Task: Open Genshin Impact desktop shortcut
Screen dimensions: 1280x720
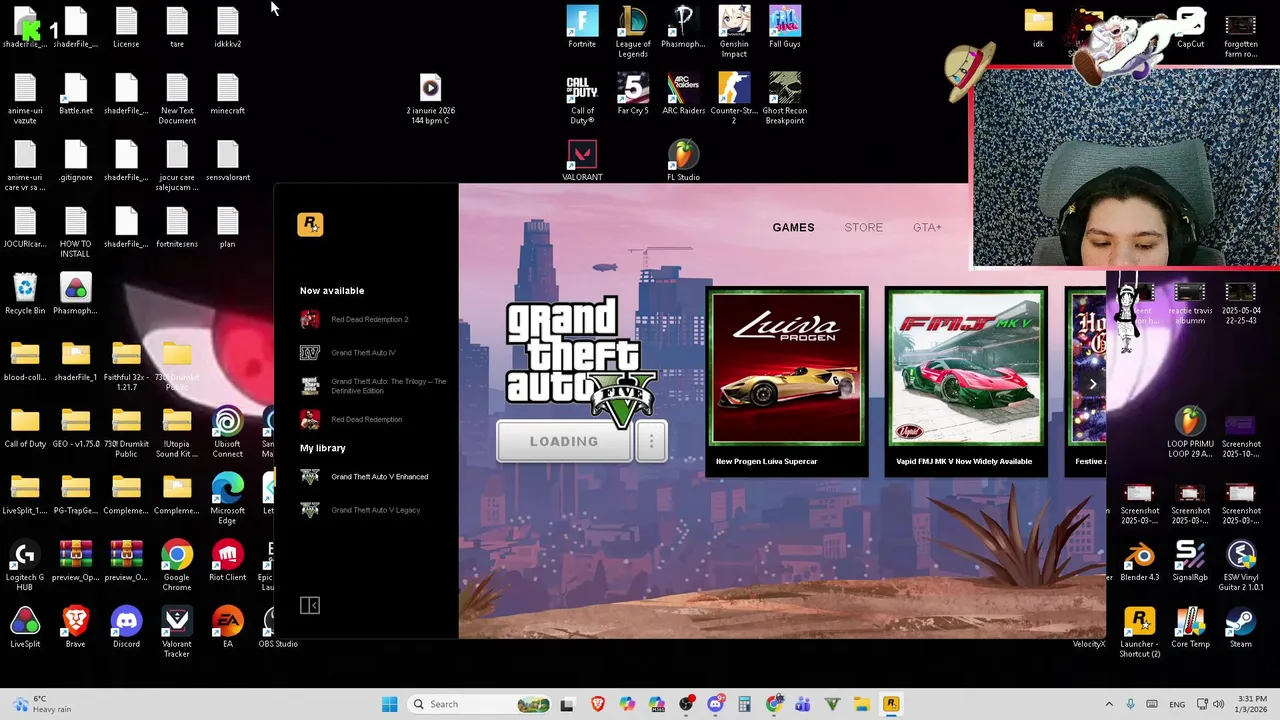Action: [x=734, y=31]
